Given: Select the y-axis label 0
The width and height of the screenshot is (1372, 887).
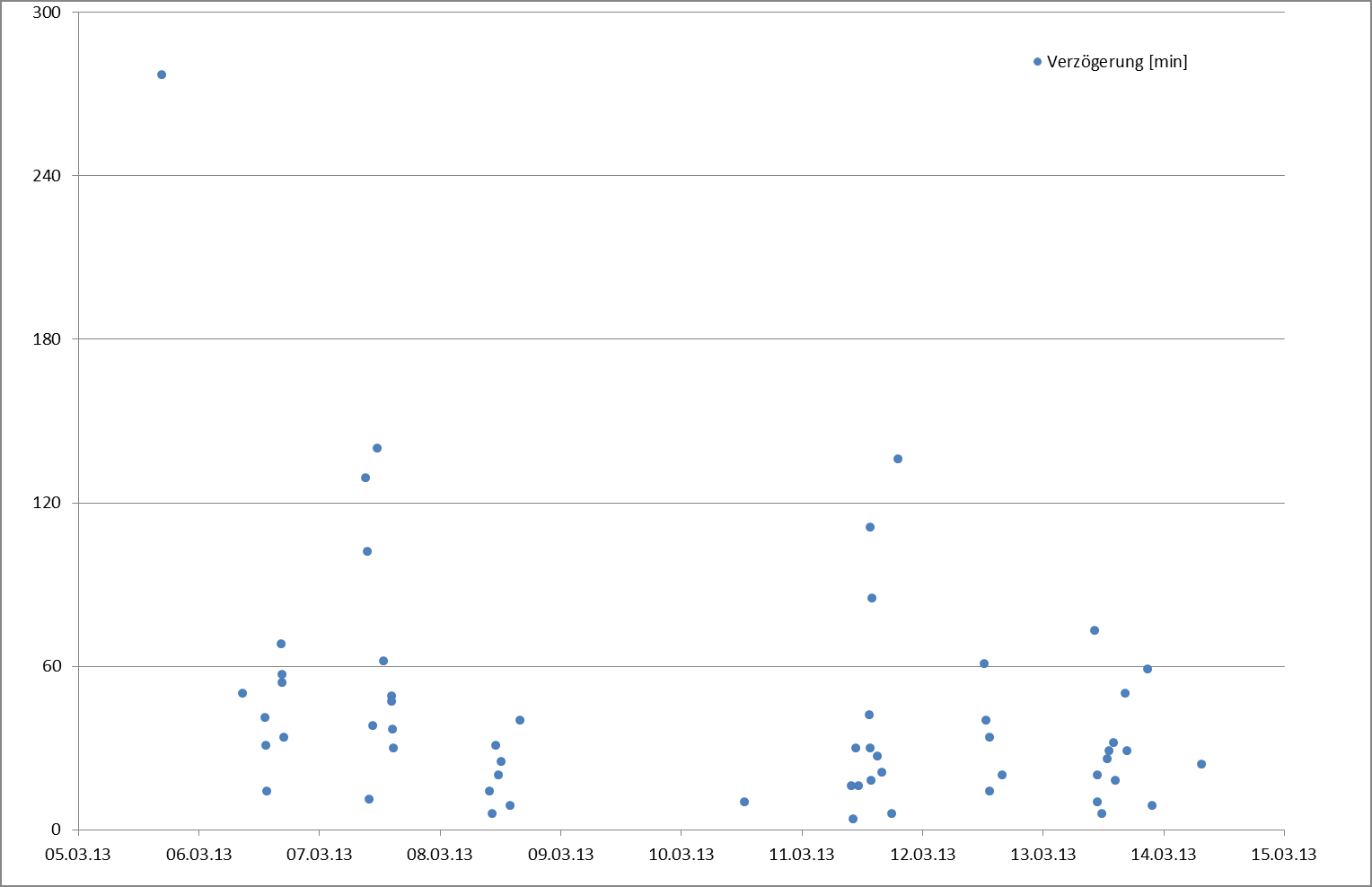Looking at the screenshot, I should pos(57,830).
